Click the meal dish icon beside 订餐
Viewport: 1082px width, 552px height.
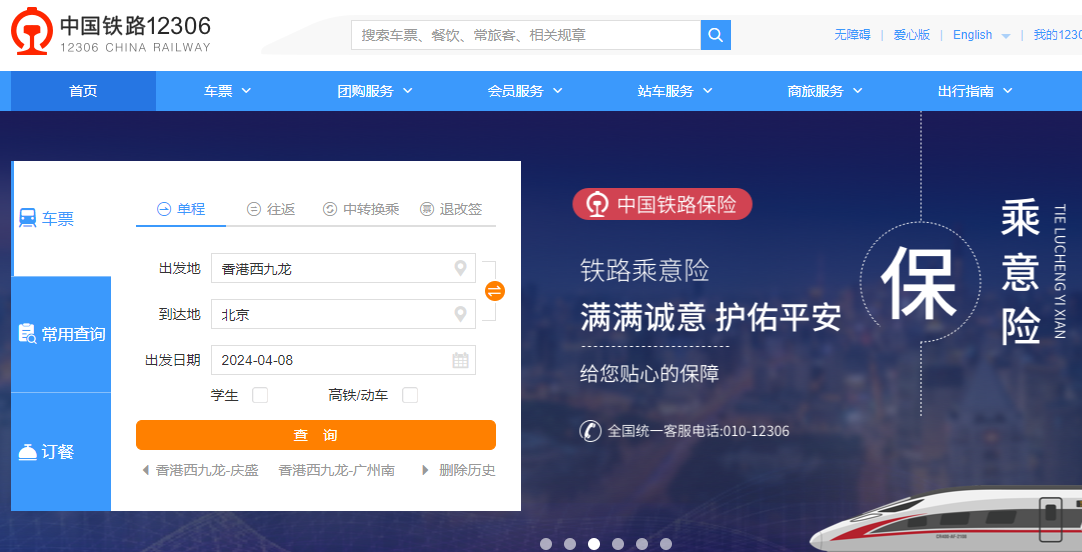(28, 453)
